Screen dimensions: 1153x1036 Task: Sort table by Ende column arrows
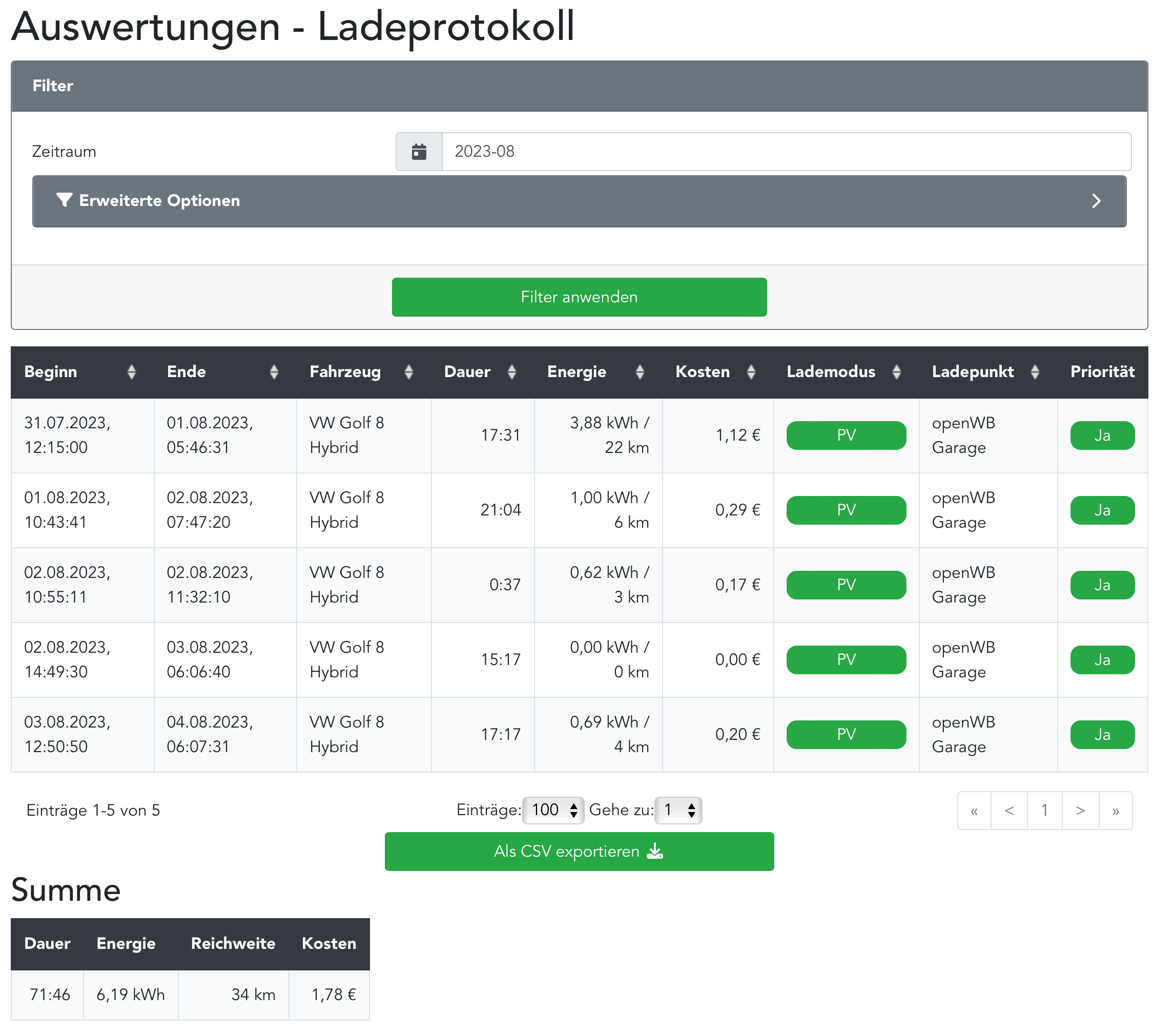(274, 371)
